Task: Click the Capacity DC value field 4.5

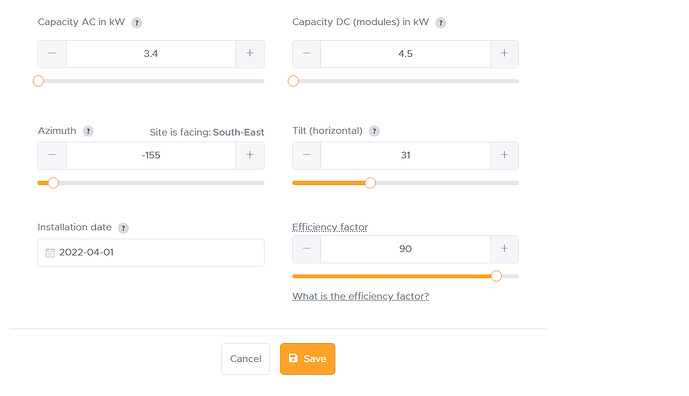Action: pos(405,54)
